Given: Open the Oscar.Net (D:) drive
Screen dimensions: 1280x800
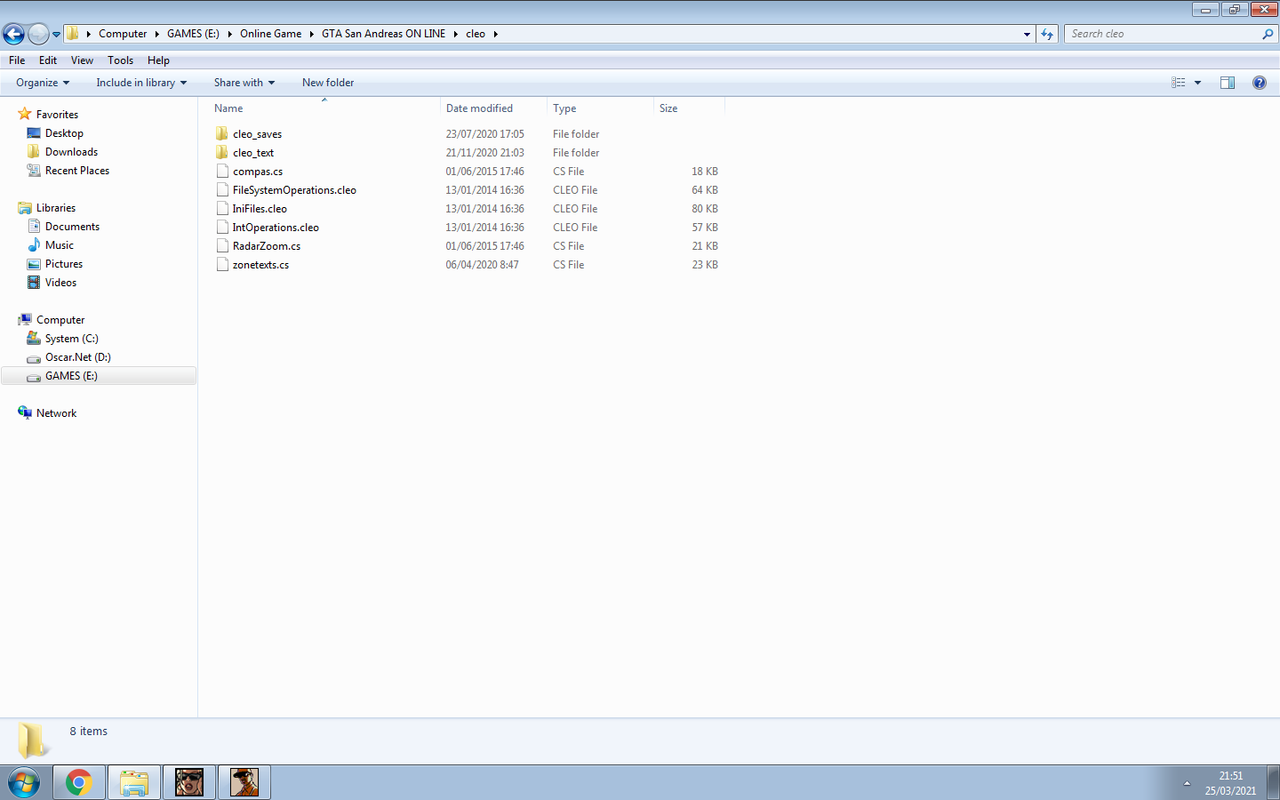Looking at the screenshot, I should pos(77,357).
